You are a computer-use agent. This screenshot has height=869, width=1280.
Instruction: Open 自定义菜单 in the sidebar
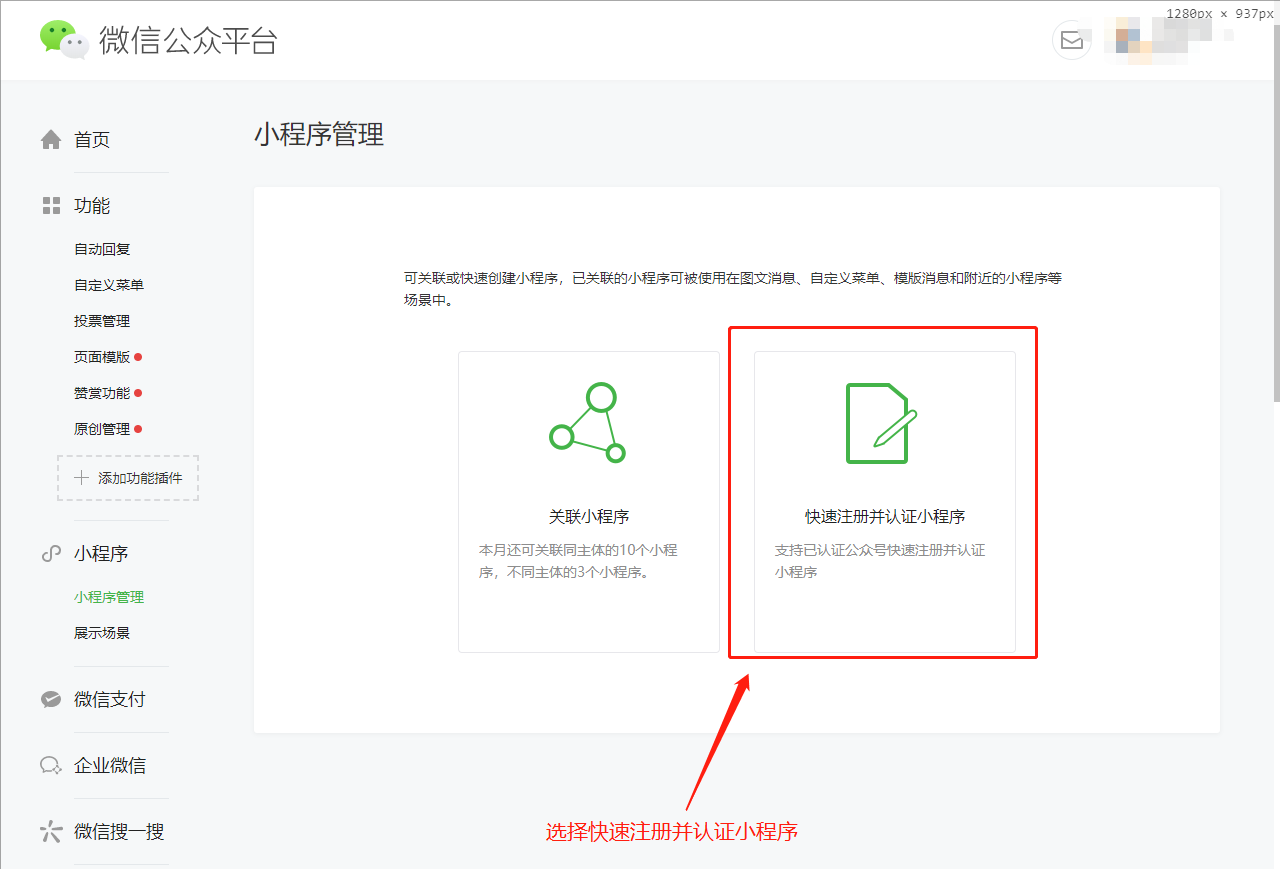(x=109, y=285)
